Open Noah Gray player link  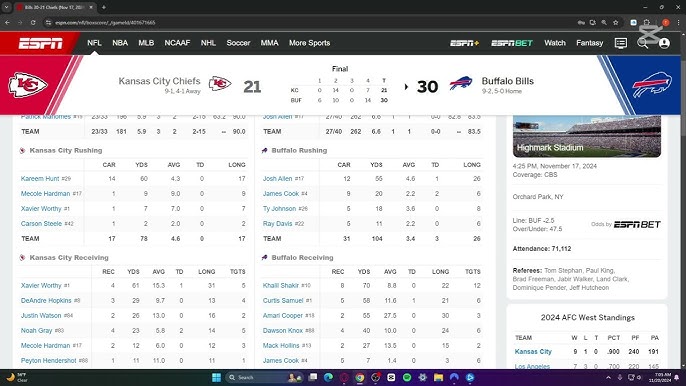pyautogui.click(x=36, y=331)
